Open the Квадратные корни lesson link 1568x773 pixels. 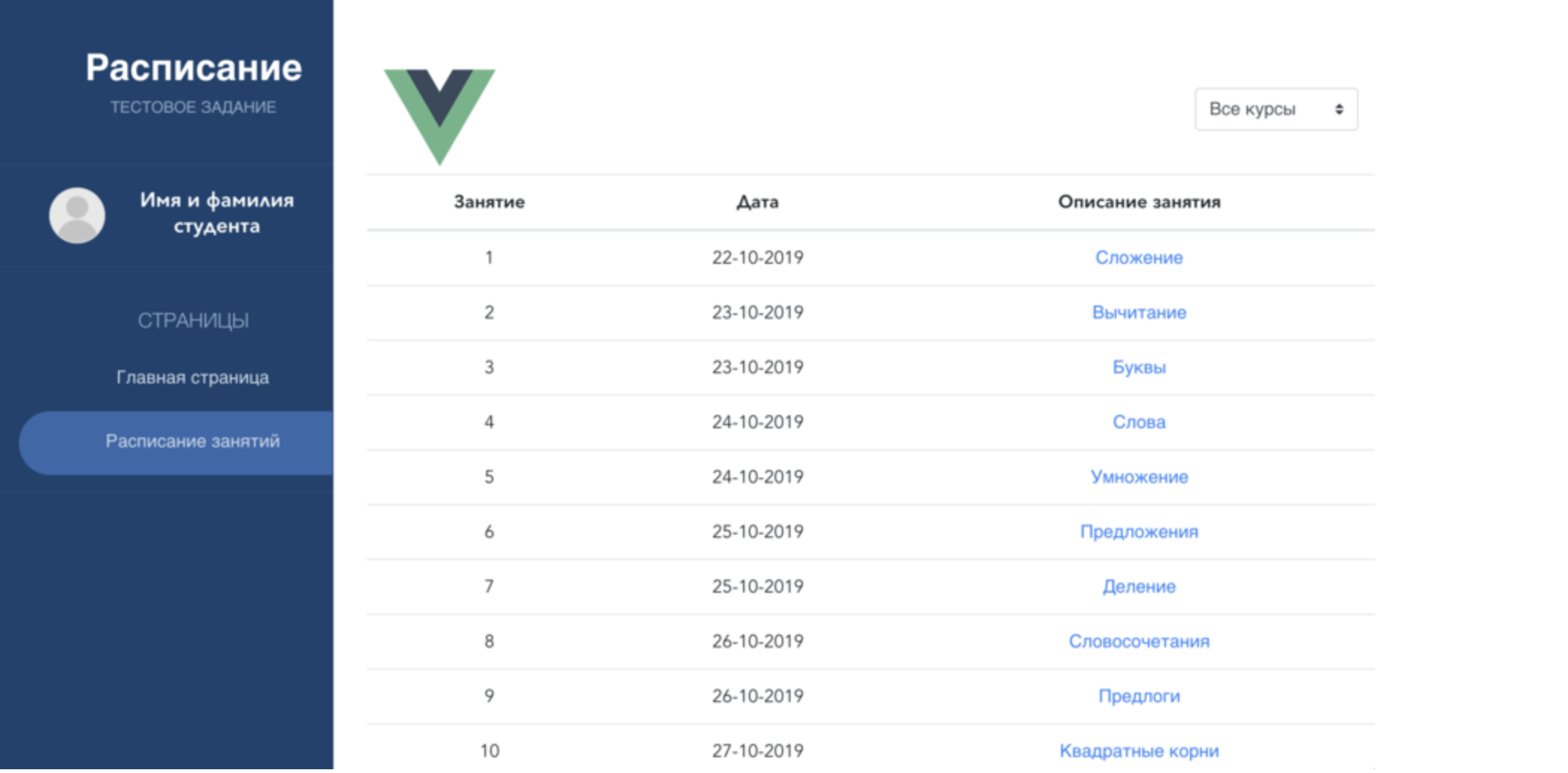pyautogui.click(x=1138, y=750)
